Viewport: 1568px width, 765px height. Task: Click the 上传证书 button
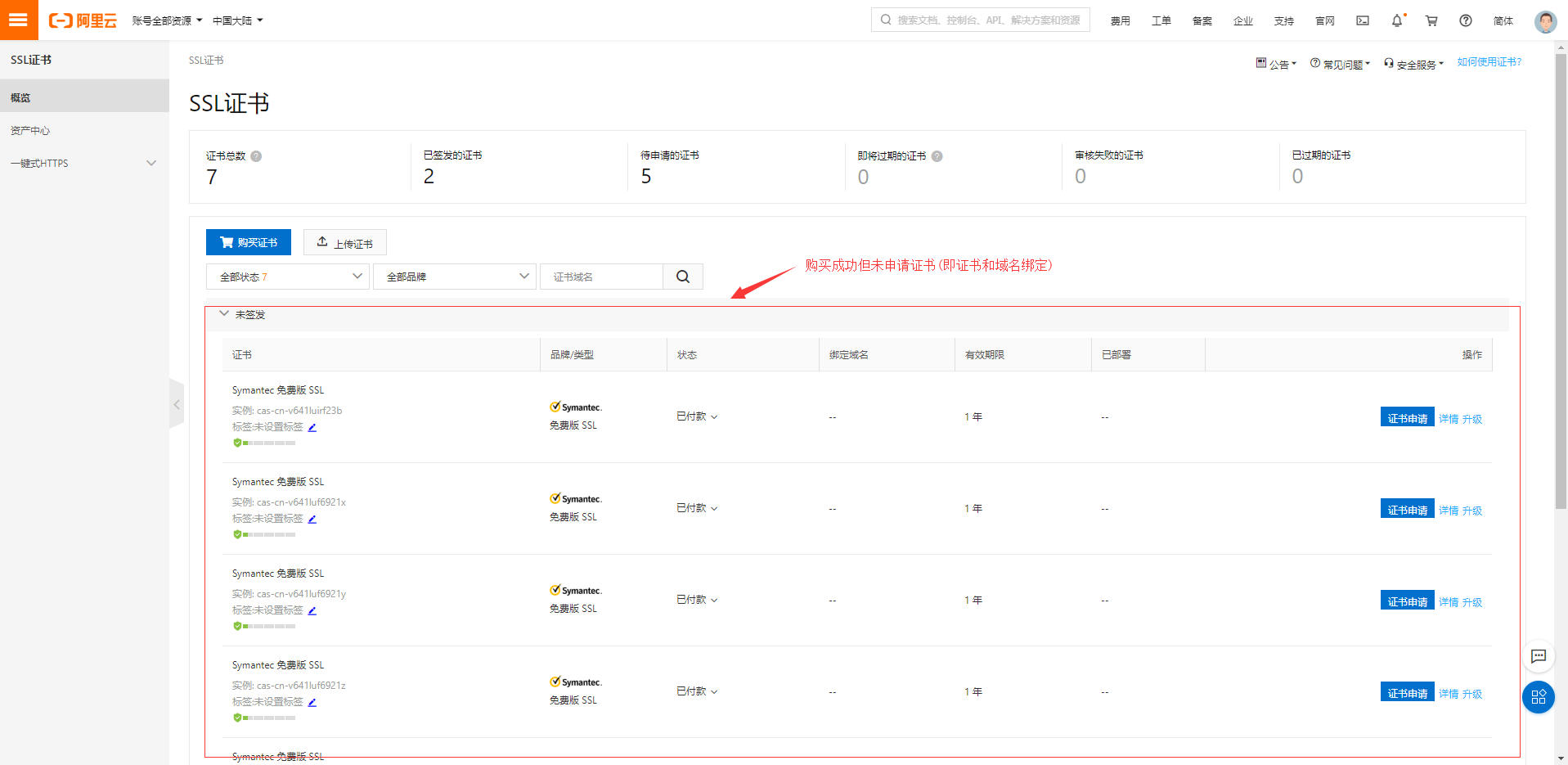click(344, 242)
